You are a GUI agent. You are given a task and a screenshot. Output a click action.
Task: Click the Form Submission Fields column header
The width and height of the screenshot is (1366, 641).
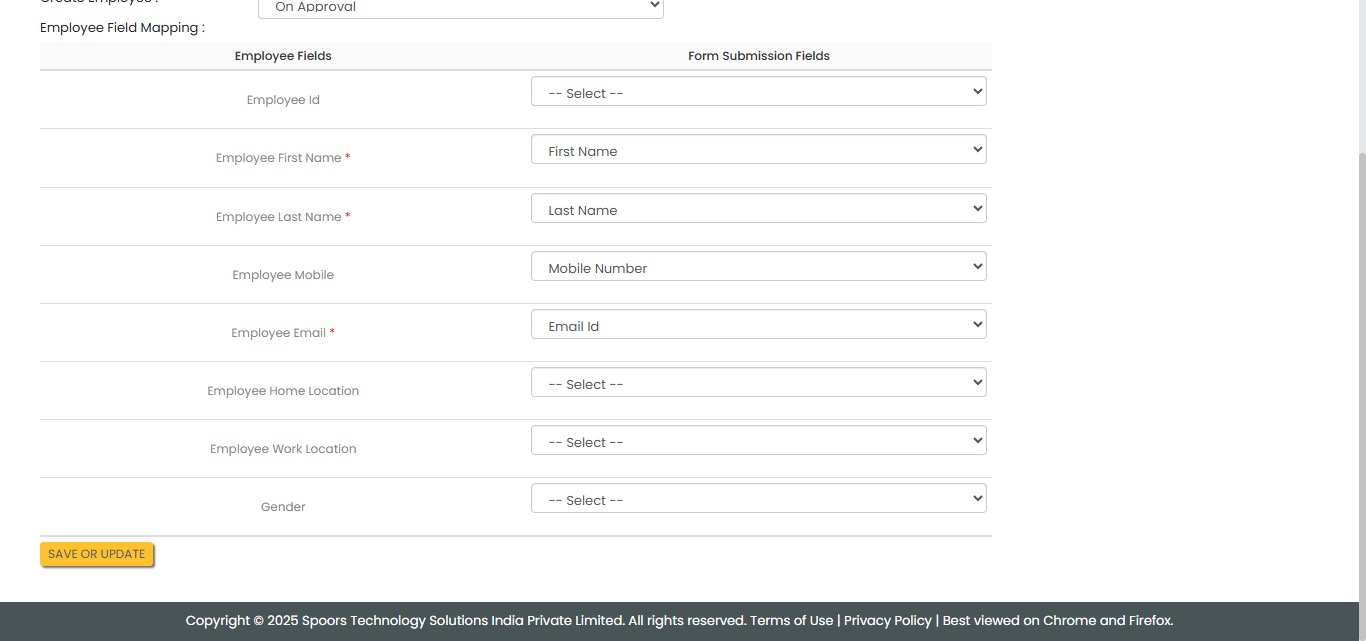tap(758, 56)
